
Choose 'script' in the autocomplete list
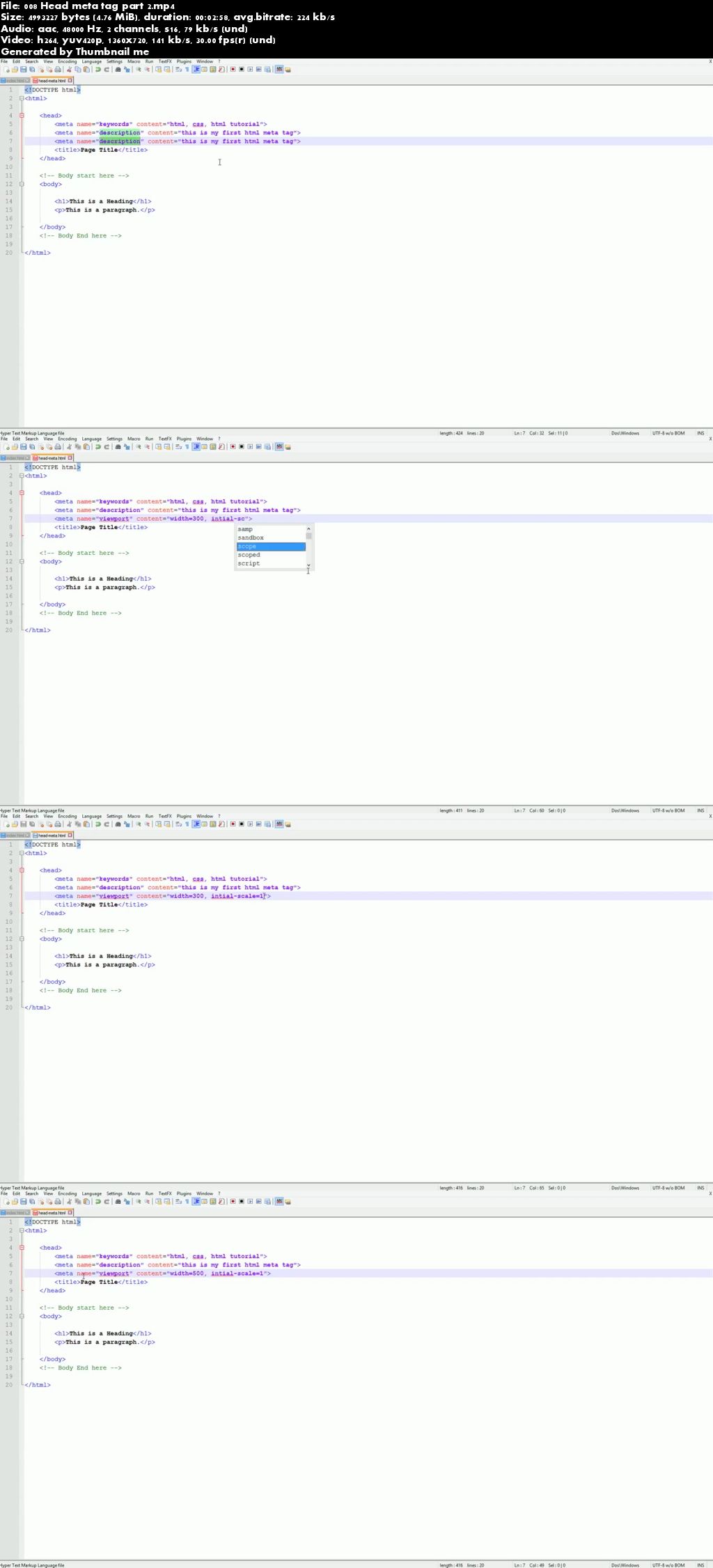(x=270, y=563)
